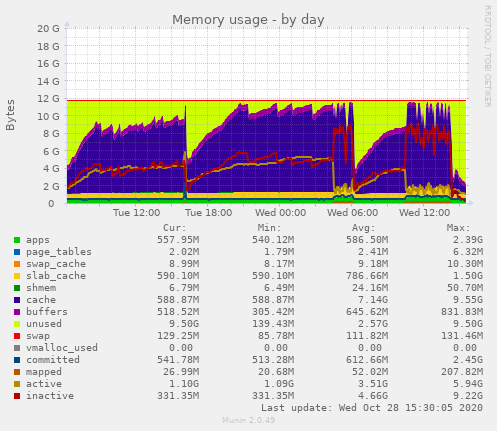This screenshot has height=431, width=497.
Task: Click the unused lime legend swatch
Action: tap(17, 324)
